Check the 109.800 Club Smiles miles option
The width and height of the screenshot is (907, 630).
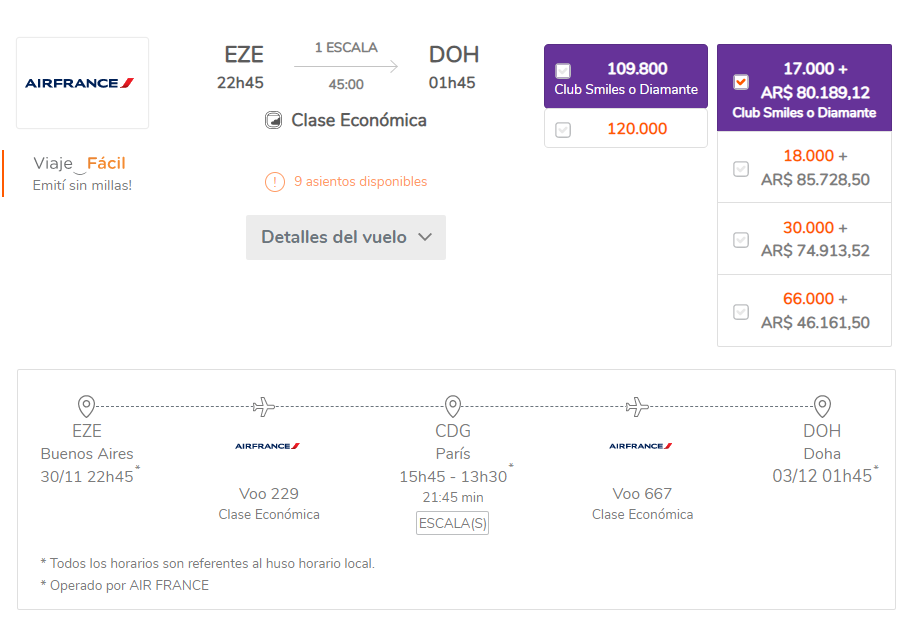[563, 71]
